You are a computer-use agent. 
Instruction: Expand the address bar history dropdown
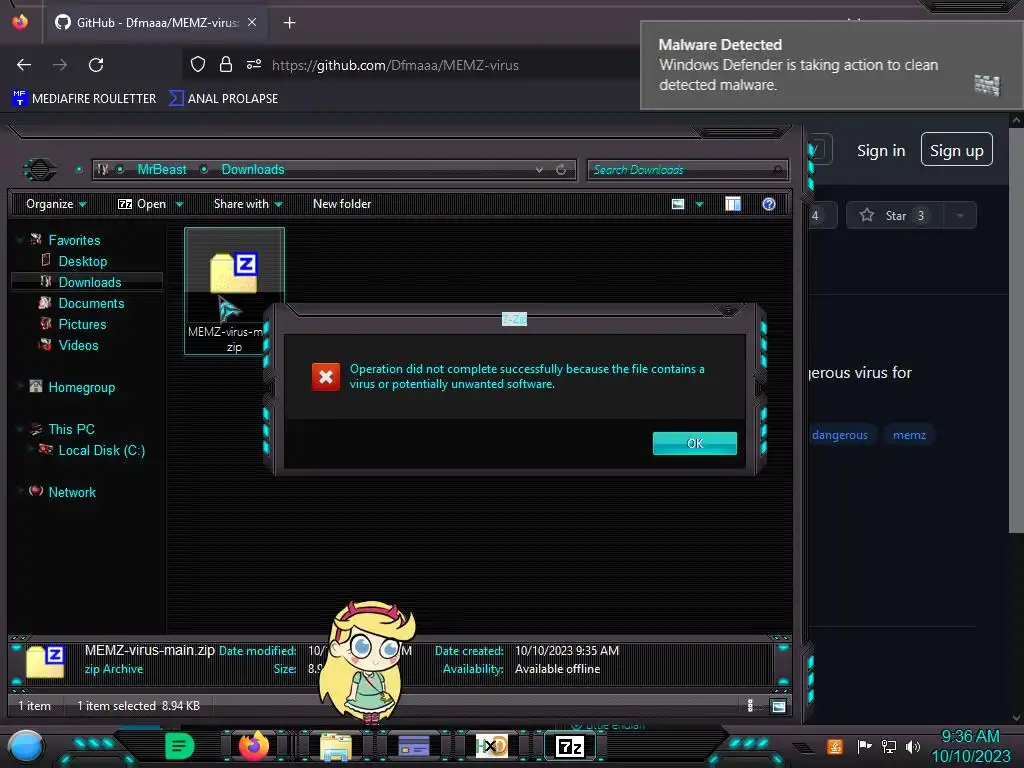(539, 170)
